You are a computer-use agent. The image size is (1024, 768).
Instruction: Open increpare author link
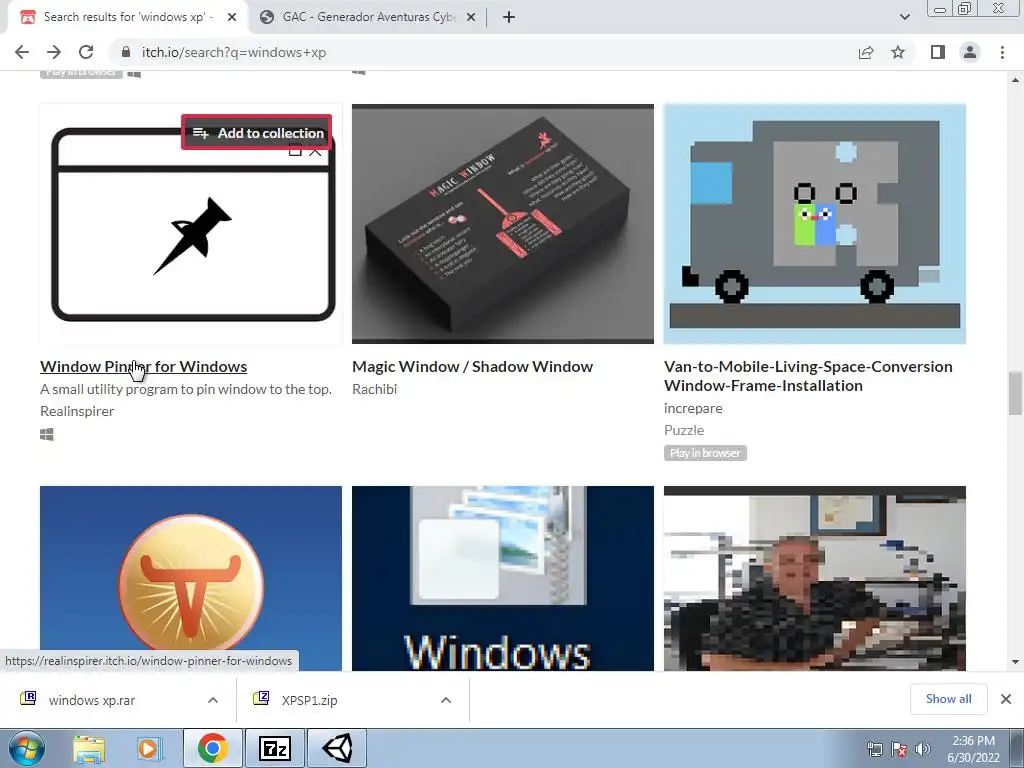[693, 408]
